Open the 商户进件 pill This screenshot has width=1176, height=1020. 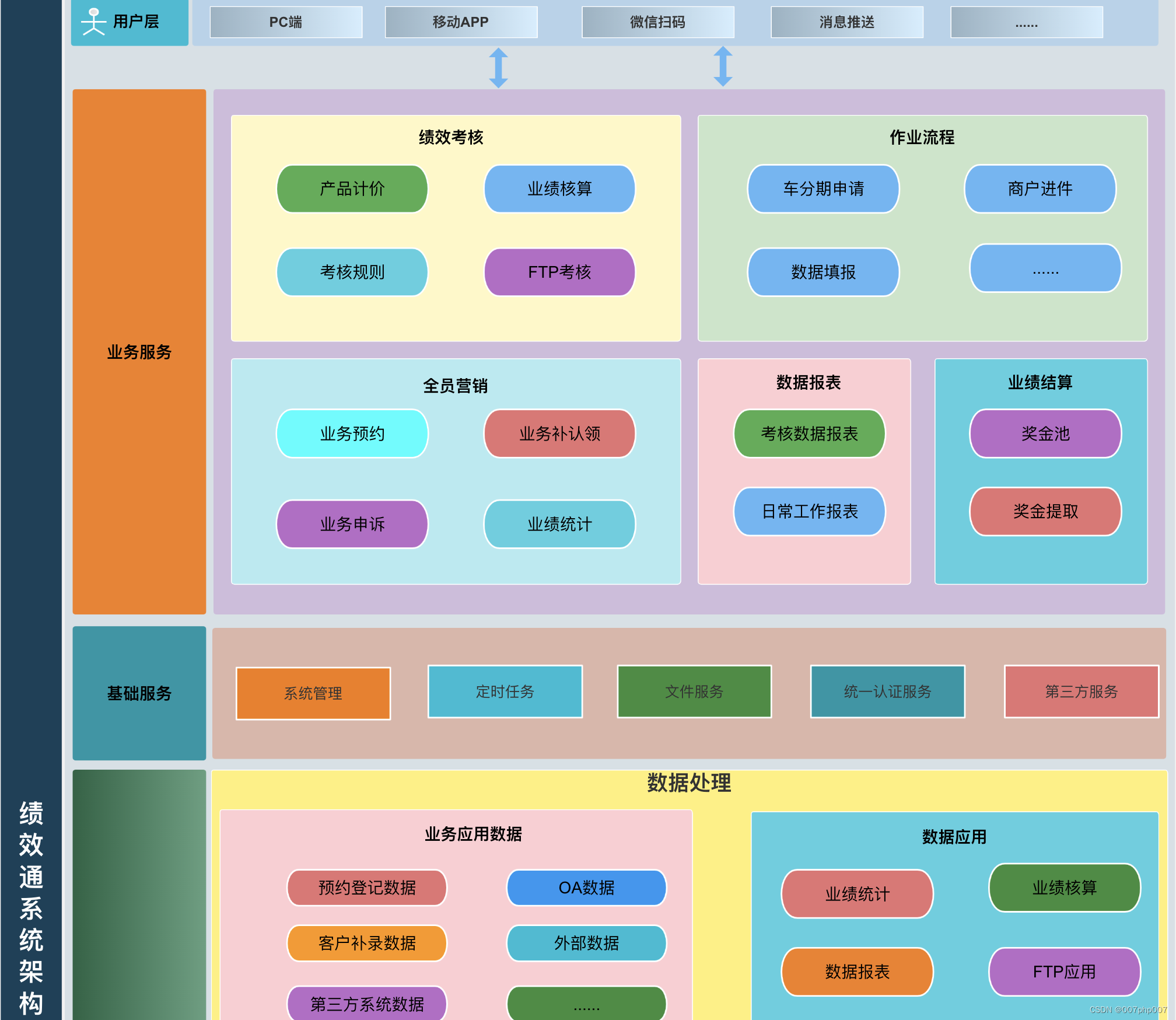pyautogui.click(x=1041, y=189)
